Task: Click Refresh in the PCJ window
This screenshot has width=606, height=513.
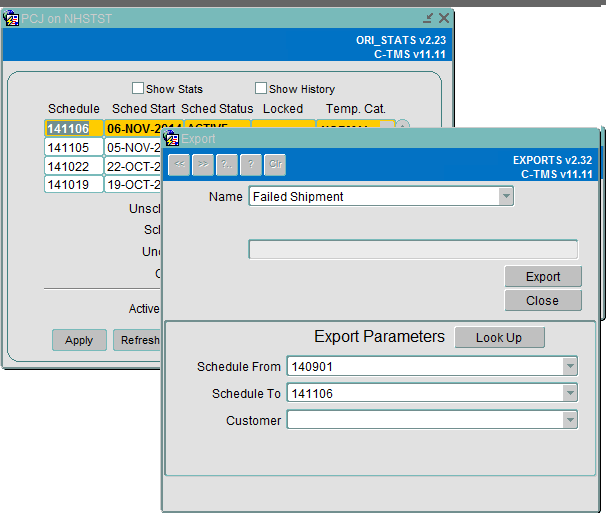Action: click(137, 340)
